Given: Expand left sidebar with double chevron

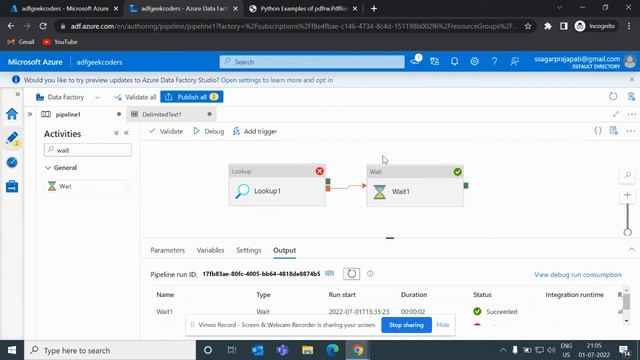Looking at the screenshot, I should [x=18, y=94].
